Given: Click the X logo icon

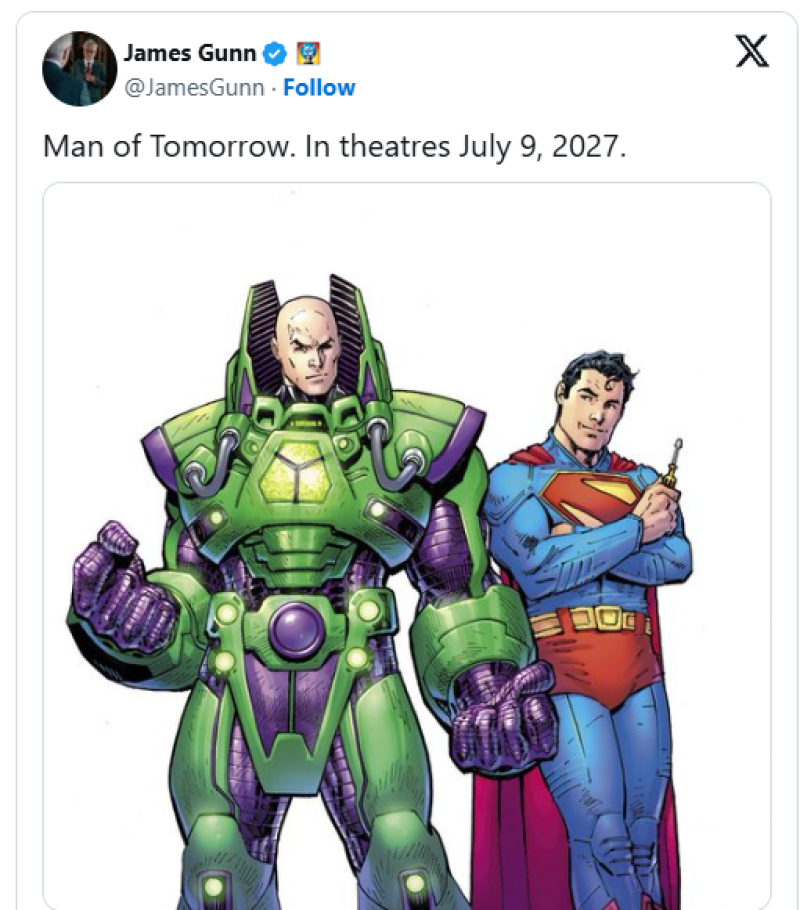Looking at the screenshot, I should (x=751, y=52).
